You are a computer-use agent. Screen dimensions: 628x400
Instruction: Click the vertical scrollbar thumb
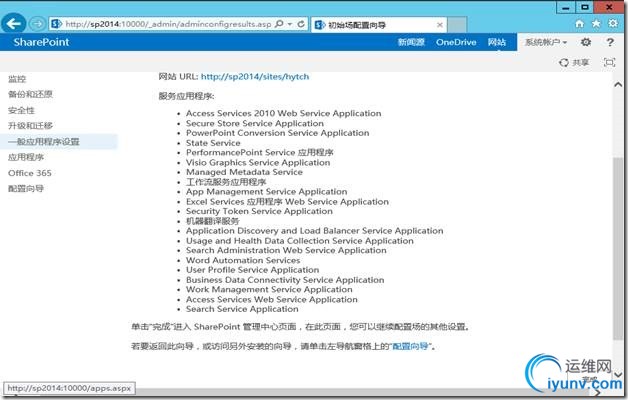[618, 248]
